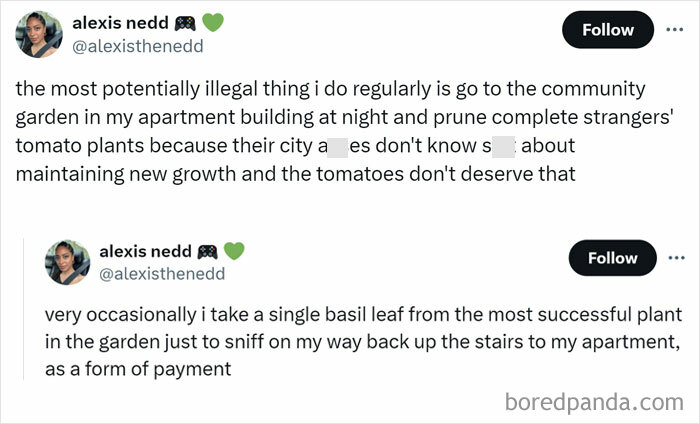700x424 pixels.
Task: Click the @alexisthenedd handle on the quoted tweet
Action: click(x=161, y=273)
